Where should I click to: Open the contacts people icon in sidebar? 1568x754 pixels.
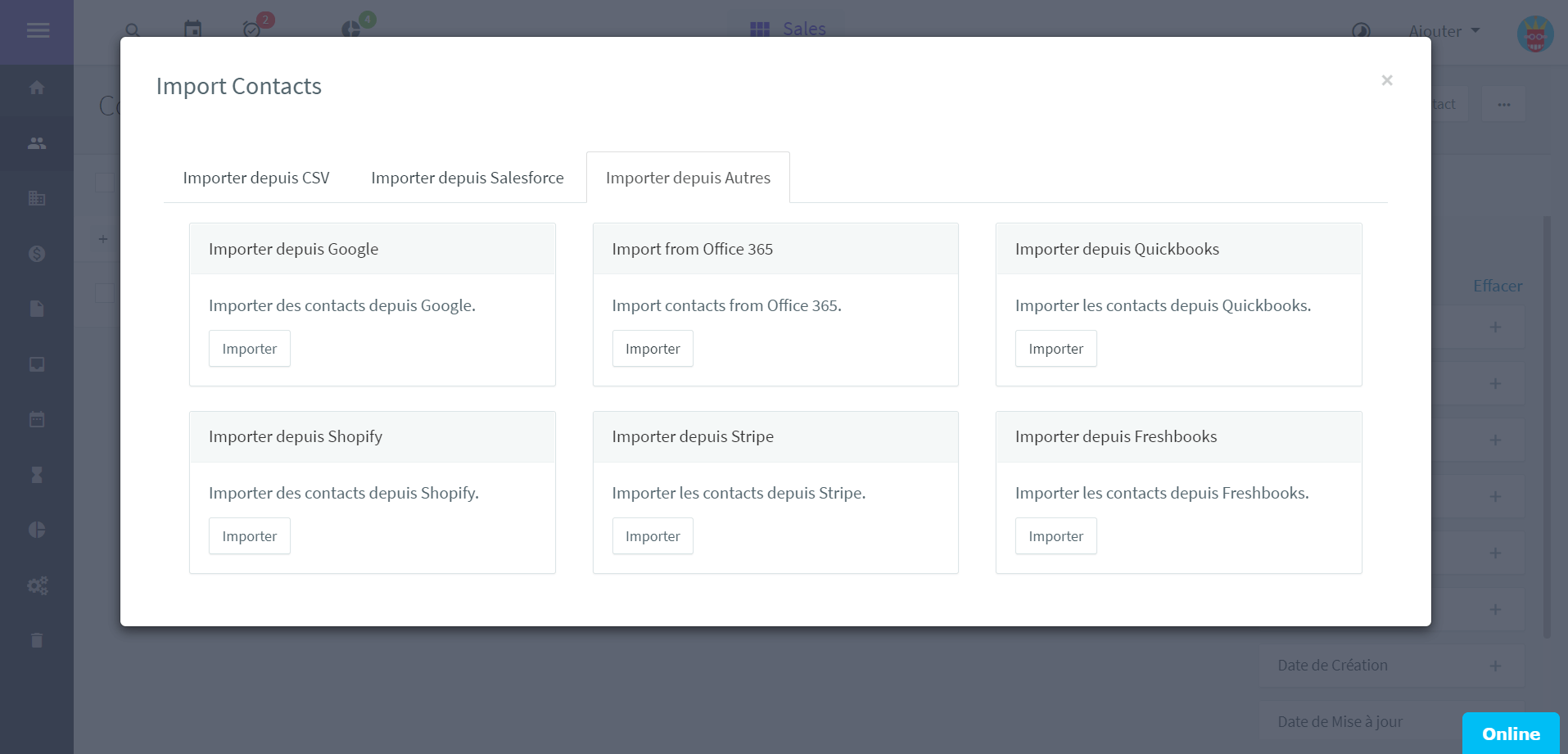click(37, 143)
